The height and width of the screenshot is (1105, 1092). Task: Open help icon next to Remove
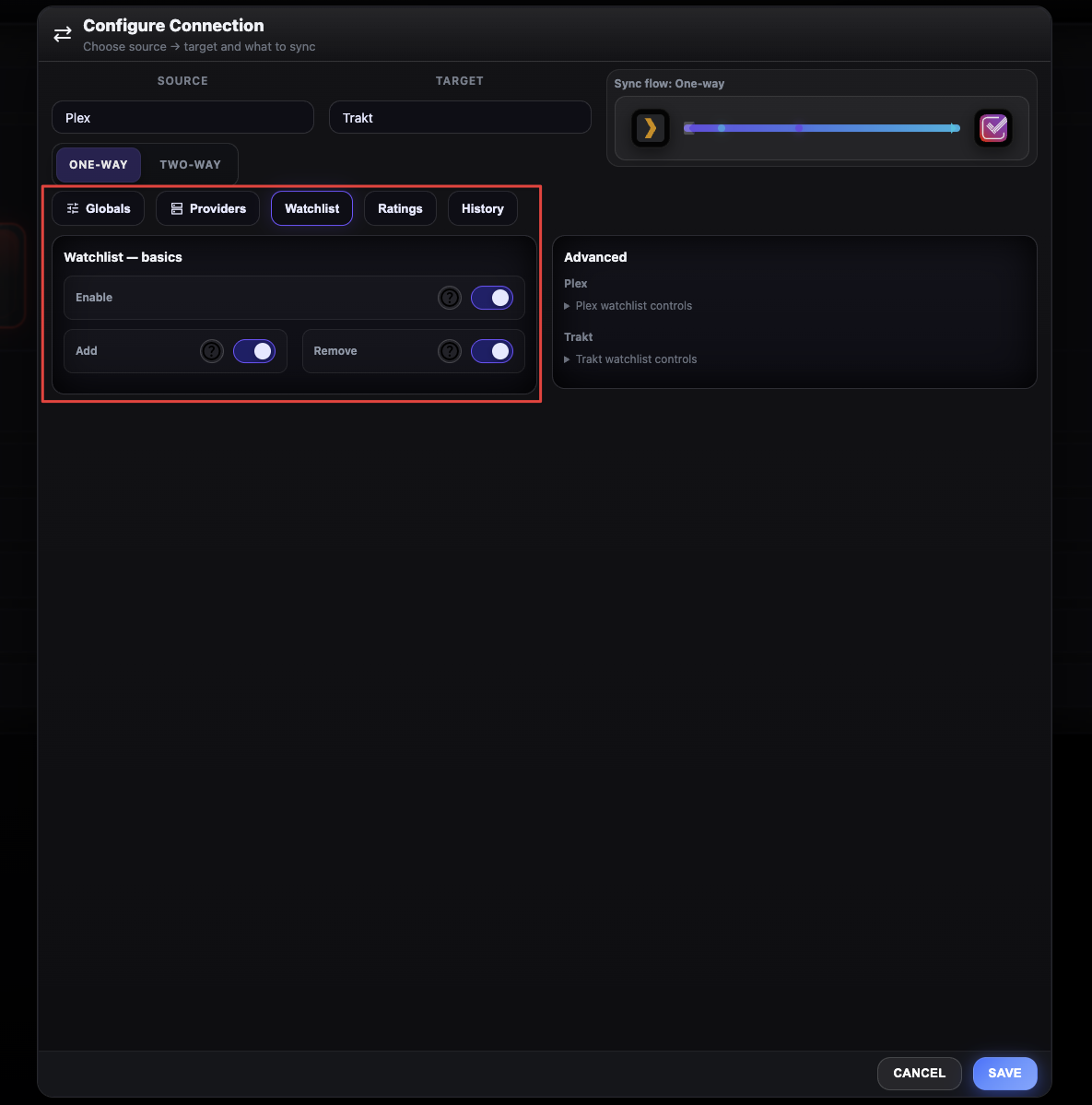point(450,352)
